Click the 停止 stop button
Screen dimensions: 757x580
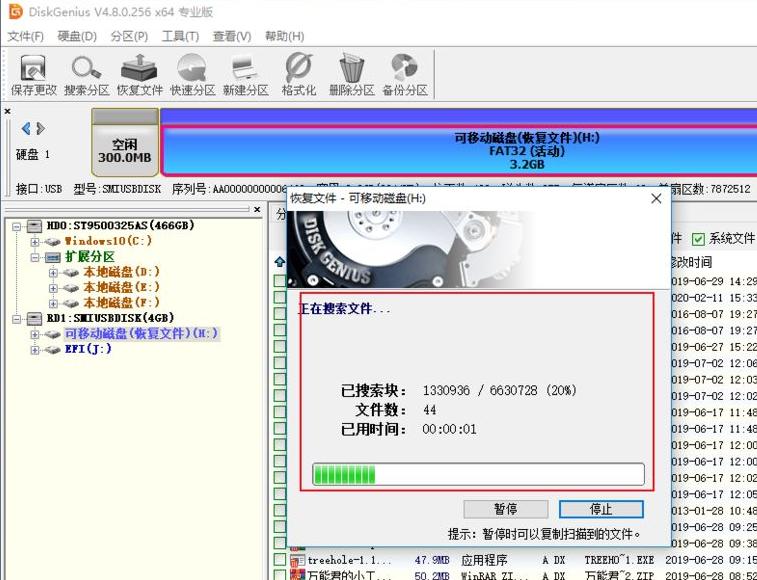(601, 509)
